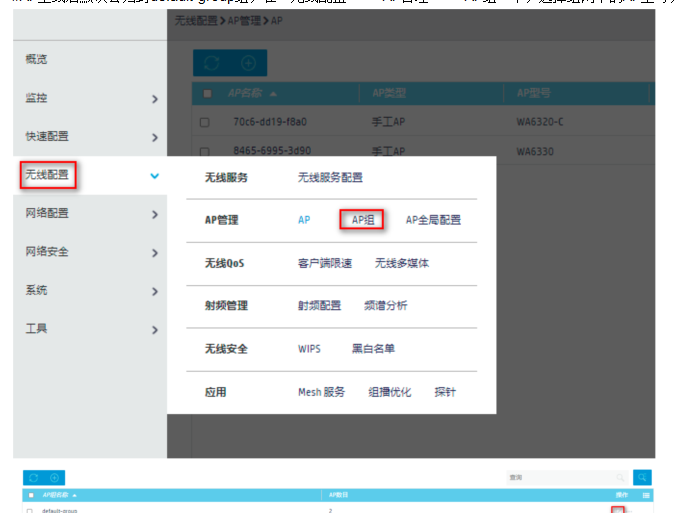Click the magnifier icon inside the query field
This screenshot has width=683, height=513.
(x=620, y=478)
